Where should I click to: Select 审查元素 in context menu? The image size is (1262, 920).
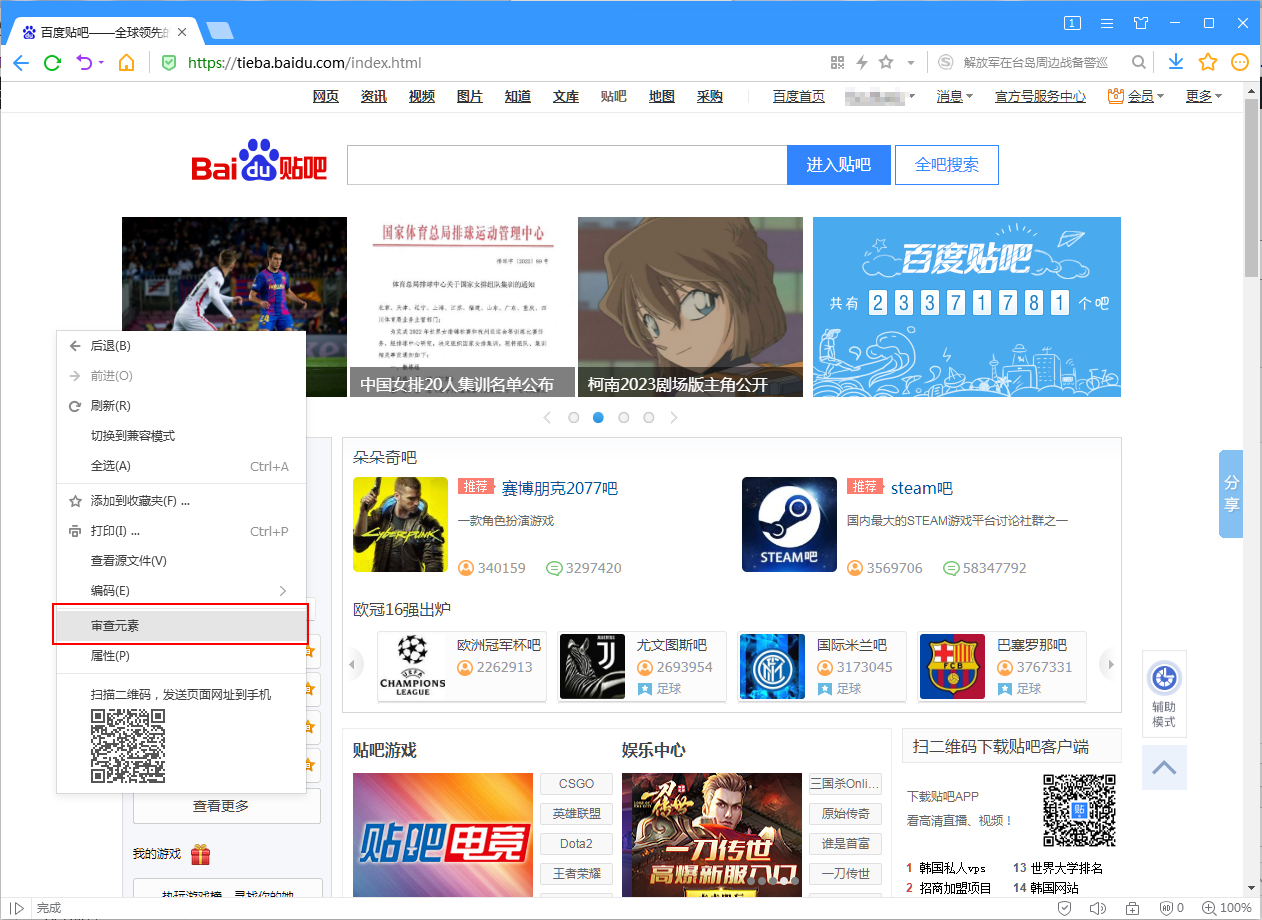(x=181, y=626)
